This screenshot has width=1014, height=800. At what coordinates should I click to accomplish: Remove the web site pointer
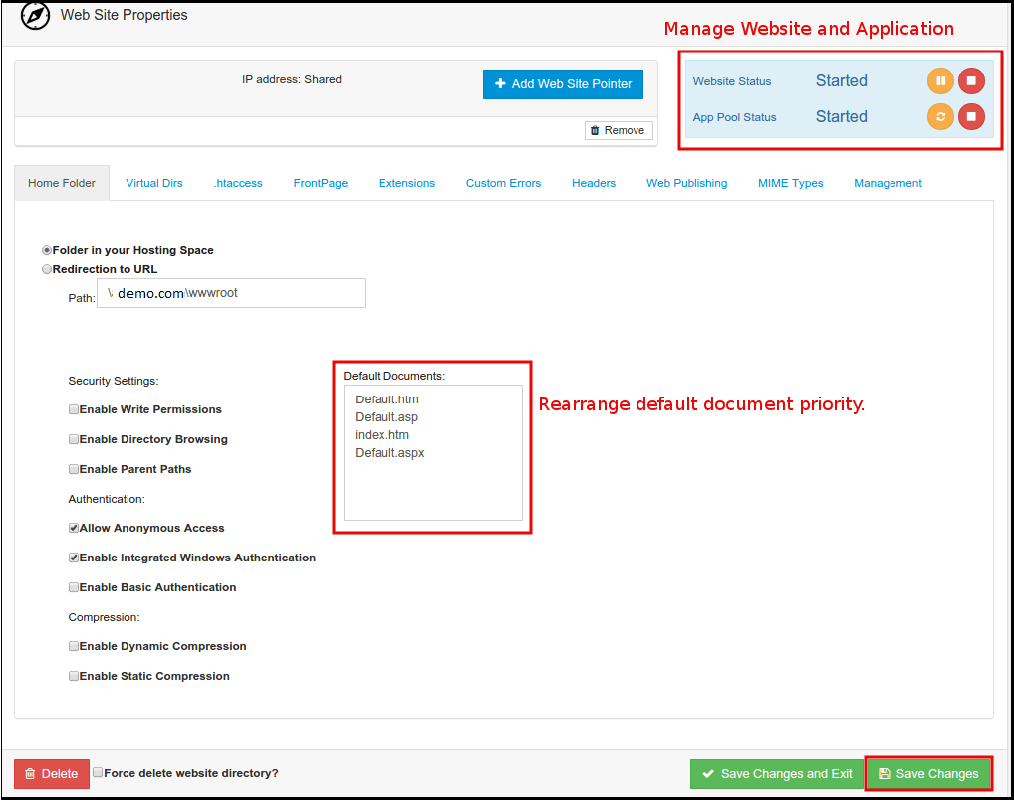[x=618, y=130]
